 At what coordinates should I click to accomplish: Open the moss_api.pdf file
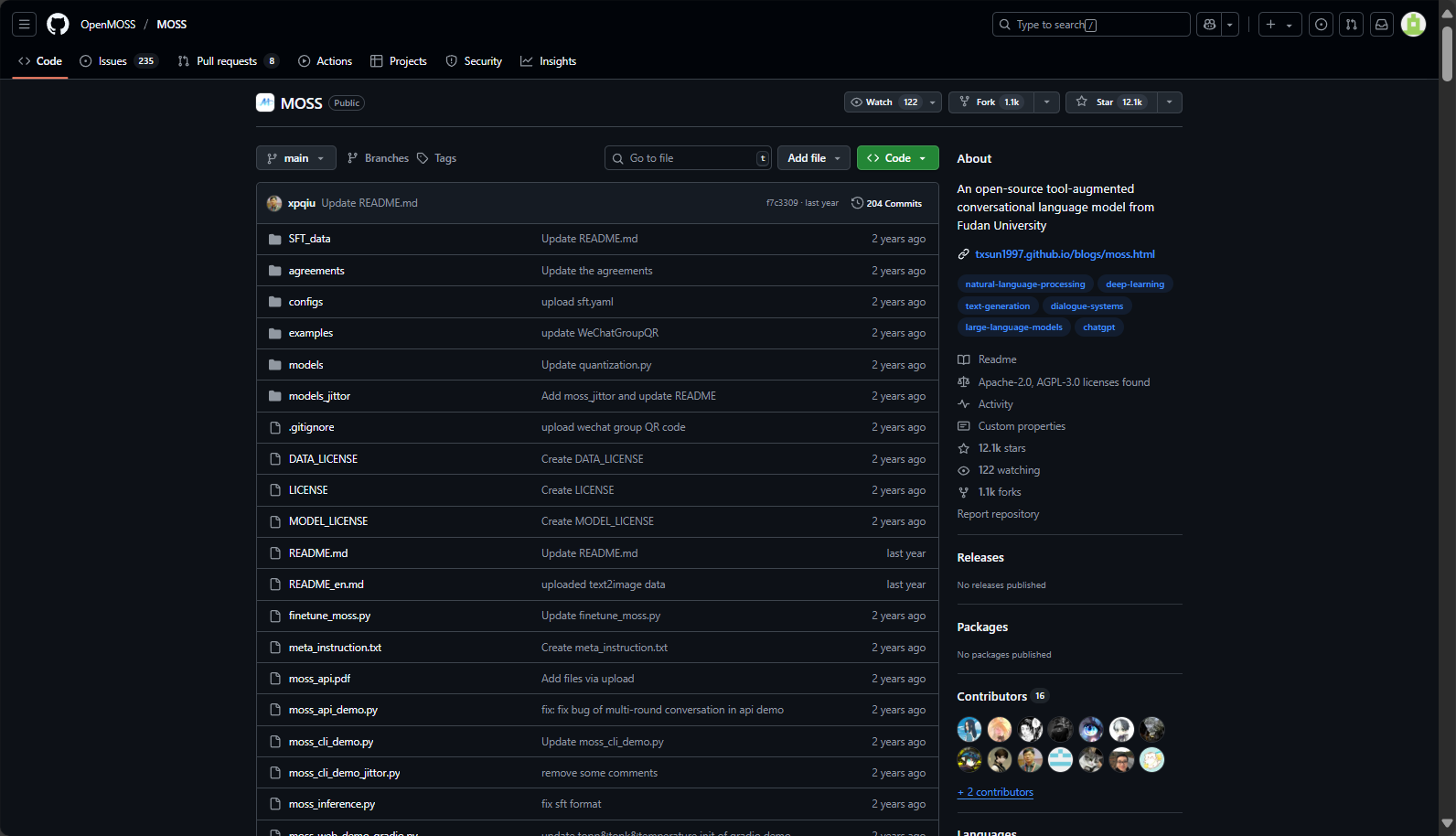tap(319, 679)
